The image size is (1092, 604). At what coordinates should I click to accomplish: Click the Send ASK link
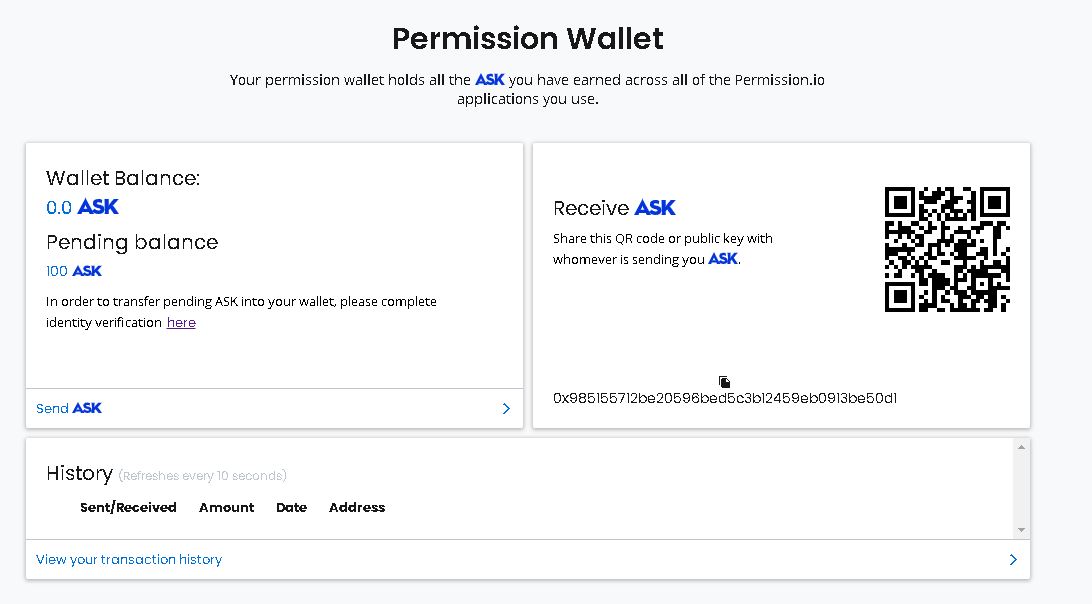(69, 408)
